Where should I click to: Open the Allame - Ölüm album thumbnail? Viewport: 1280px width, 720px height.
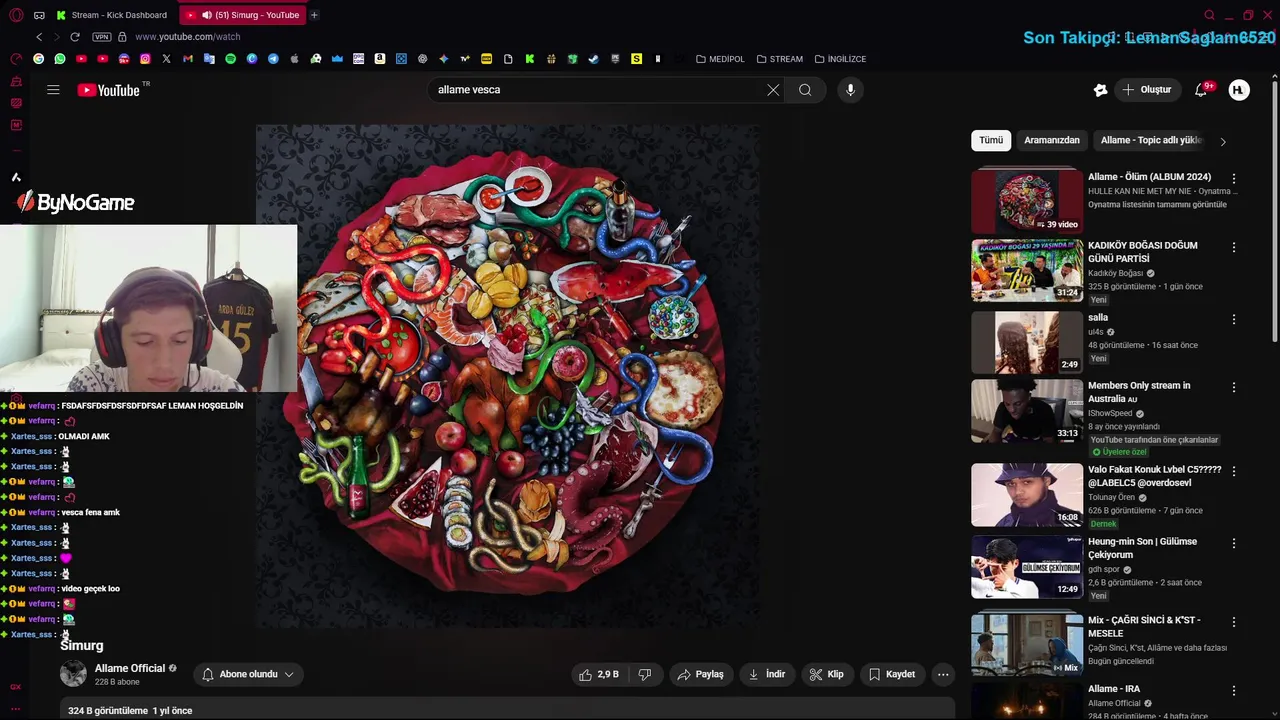pyautogui.click(x=1027, y=201)
